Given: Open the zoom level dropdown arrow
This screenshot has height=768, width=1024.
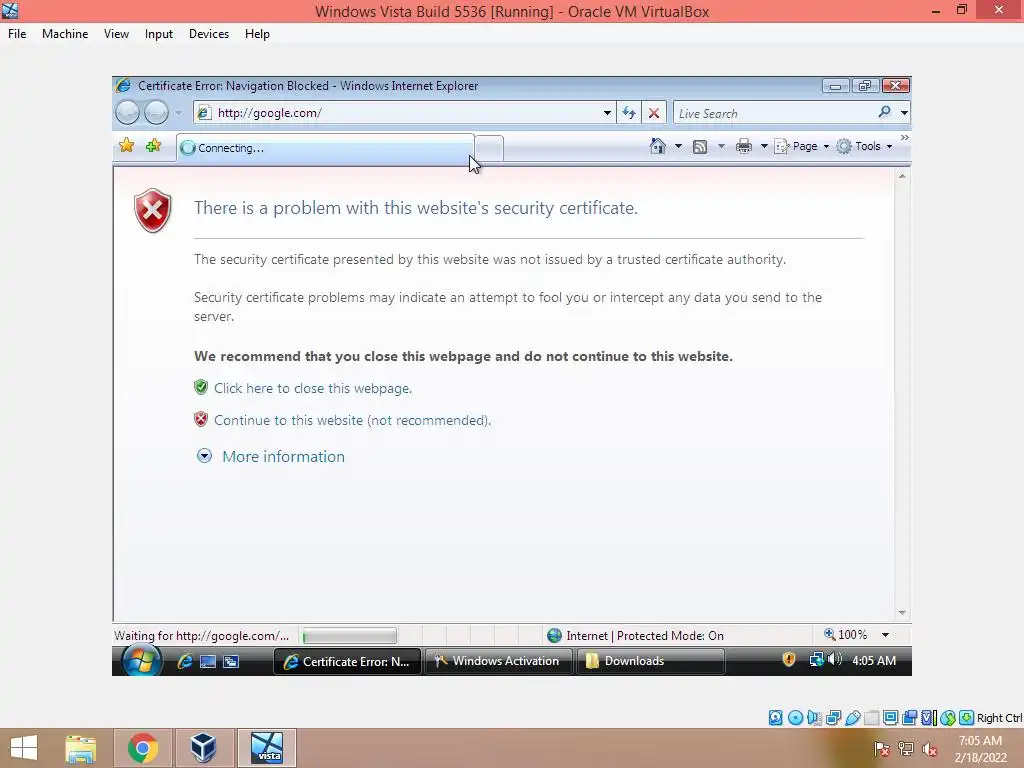Looking at the screenshot, I should (x=885, y=635).
